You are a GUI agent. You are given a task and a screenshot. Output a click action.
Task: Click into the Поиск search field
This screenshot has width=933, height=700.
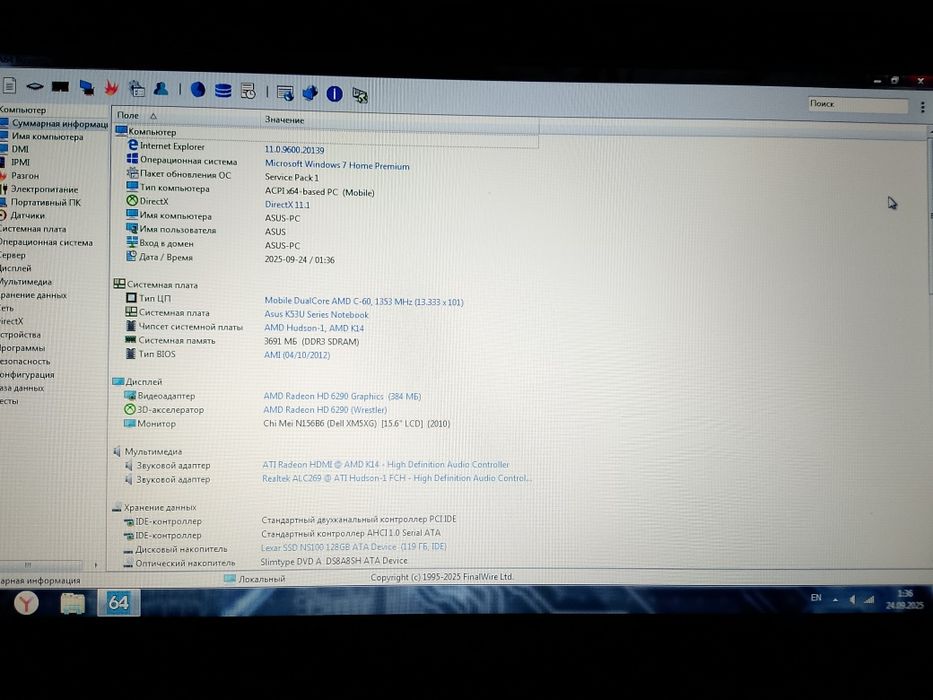[857, 104]
